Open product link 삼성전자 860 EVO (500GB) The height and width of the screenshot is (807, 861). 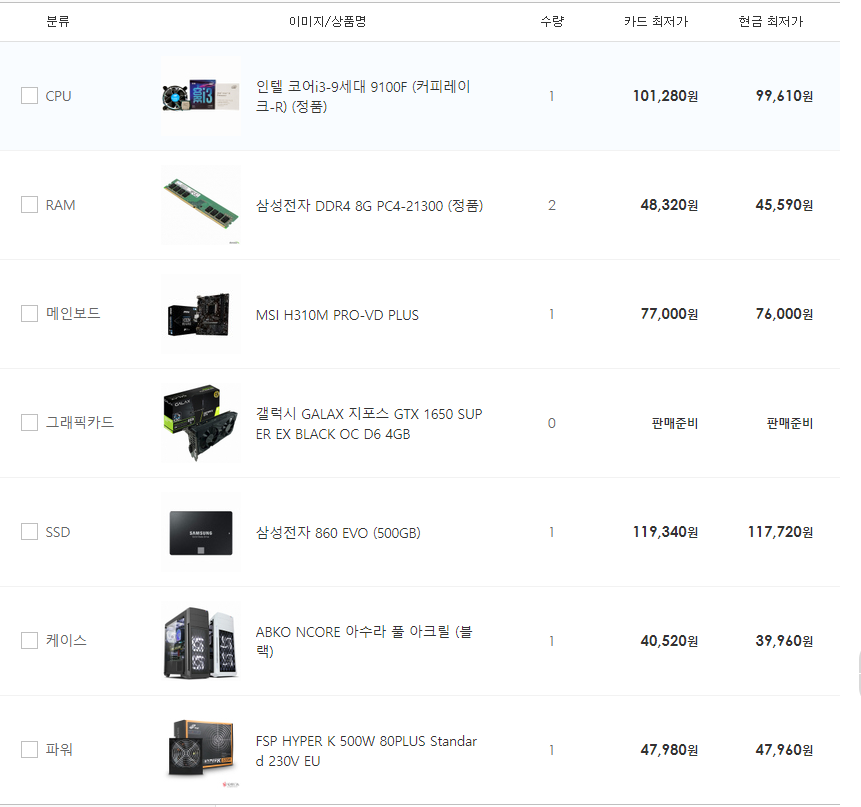338,533
